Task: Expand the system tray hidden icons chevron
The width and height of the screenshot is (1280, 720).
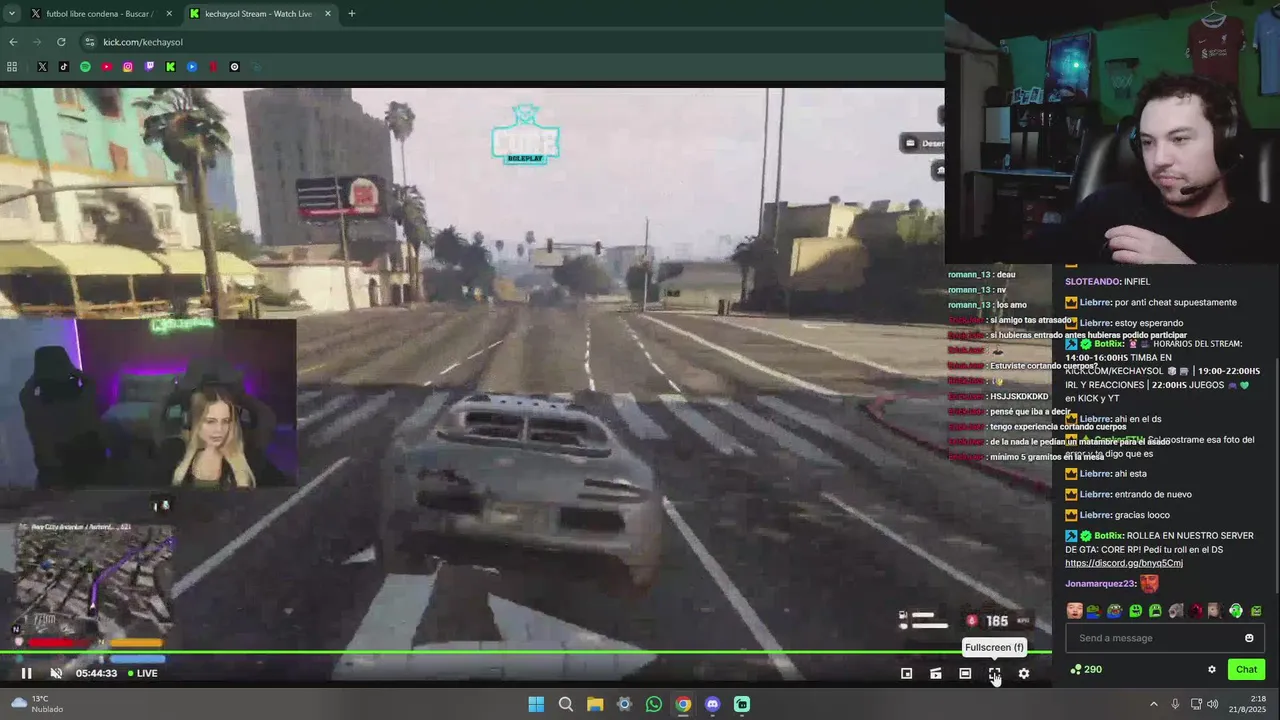Action: point(1153,704)
